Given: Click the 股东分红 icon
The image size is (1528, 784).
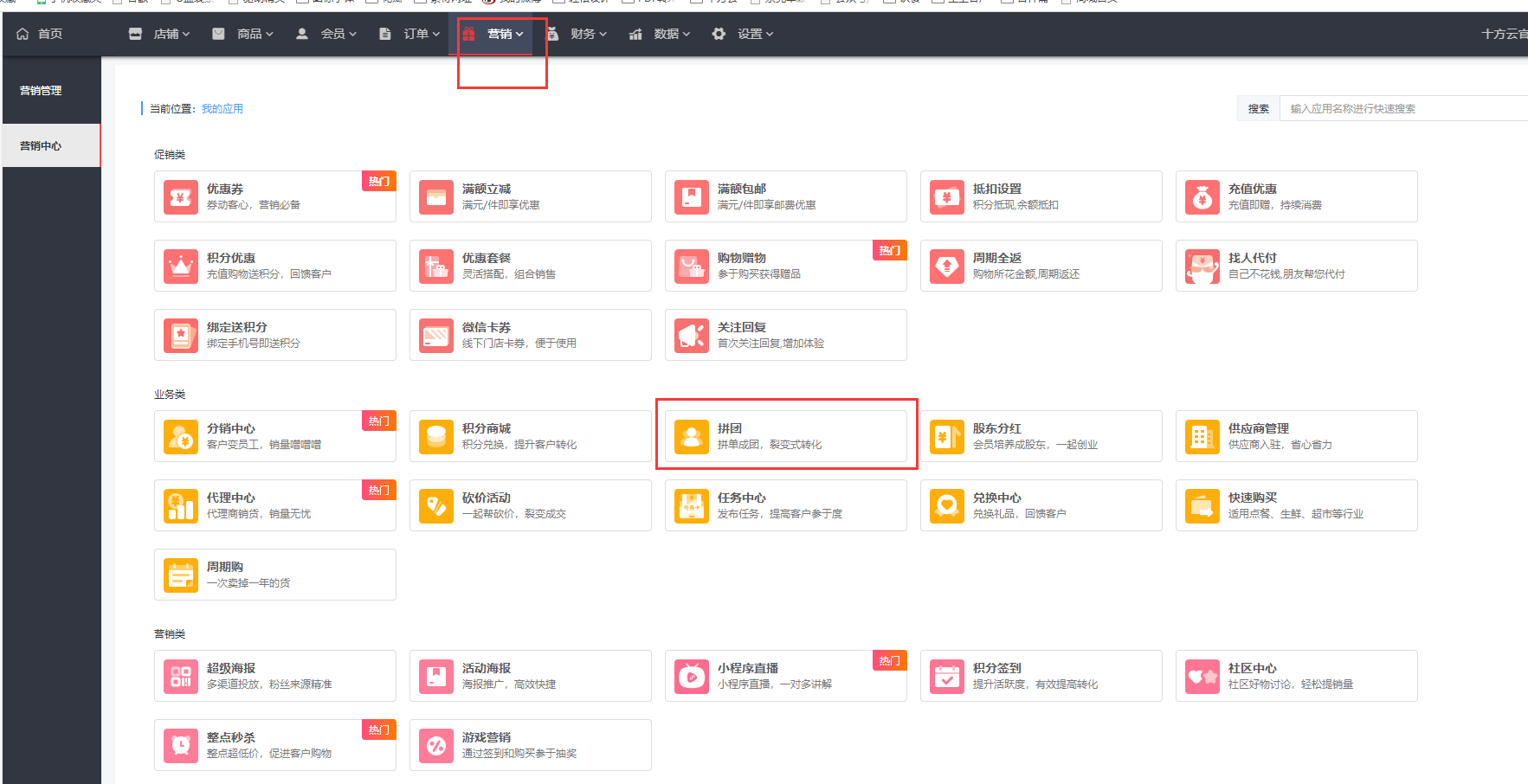Looking at the screenshot, I should point(947,437).
